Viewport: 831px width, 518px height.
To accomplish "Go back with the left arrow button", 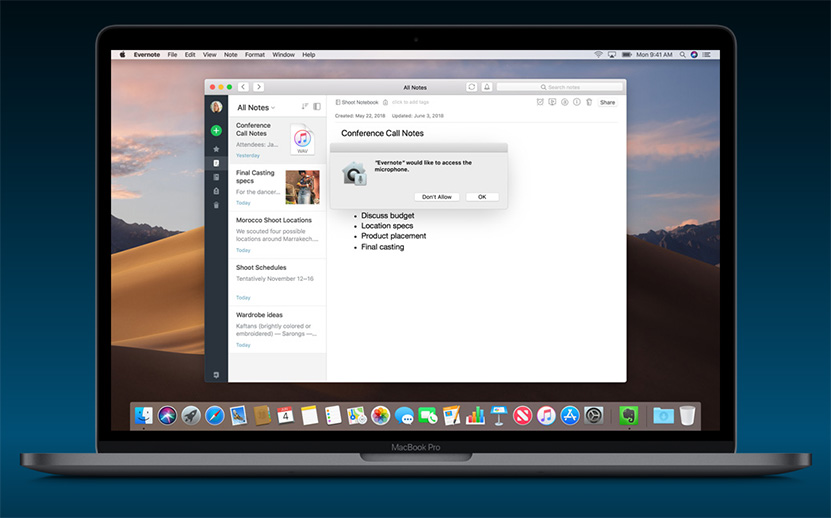I will (x=243, y=87).
